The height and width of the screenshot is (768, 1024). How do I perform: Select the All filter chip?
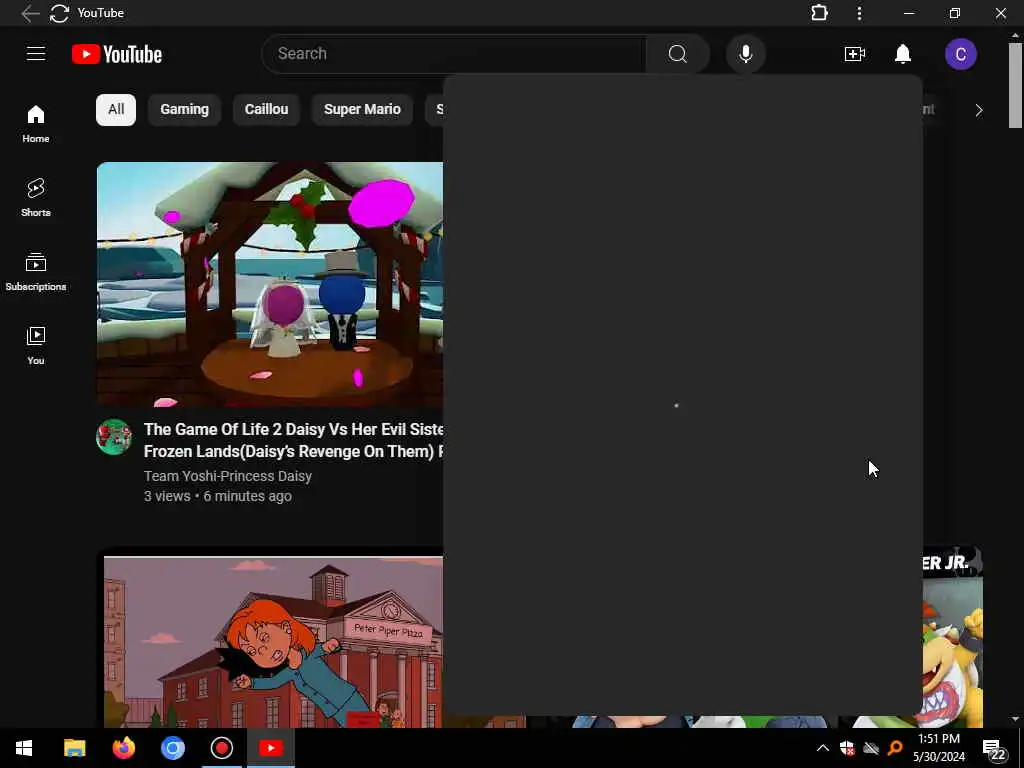116,110
